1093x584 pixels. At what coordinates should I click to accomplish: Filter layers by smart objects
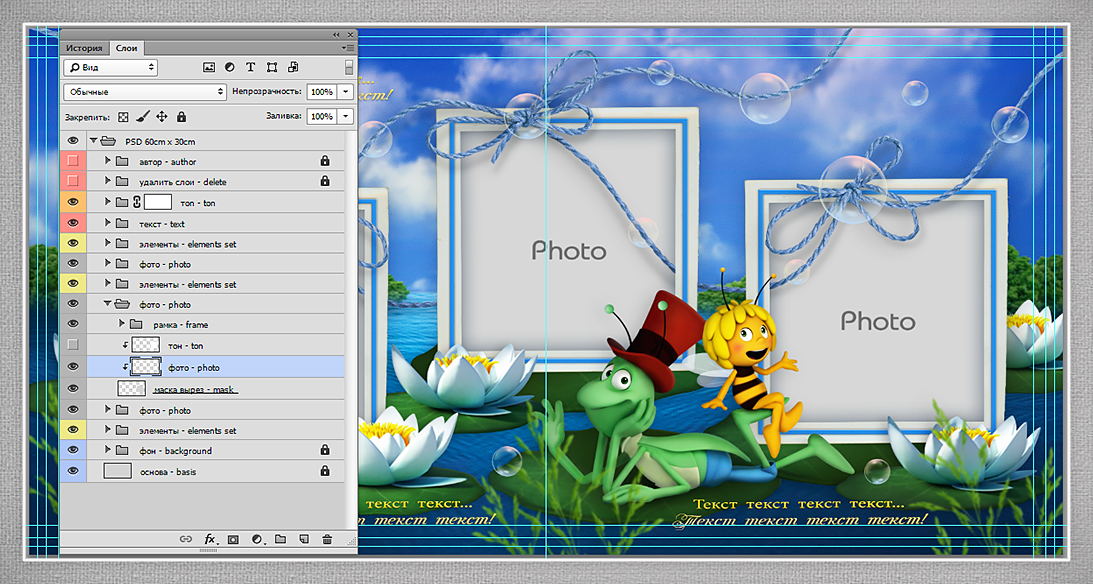pyautogui.click(x=293, y=68)
